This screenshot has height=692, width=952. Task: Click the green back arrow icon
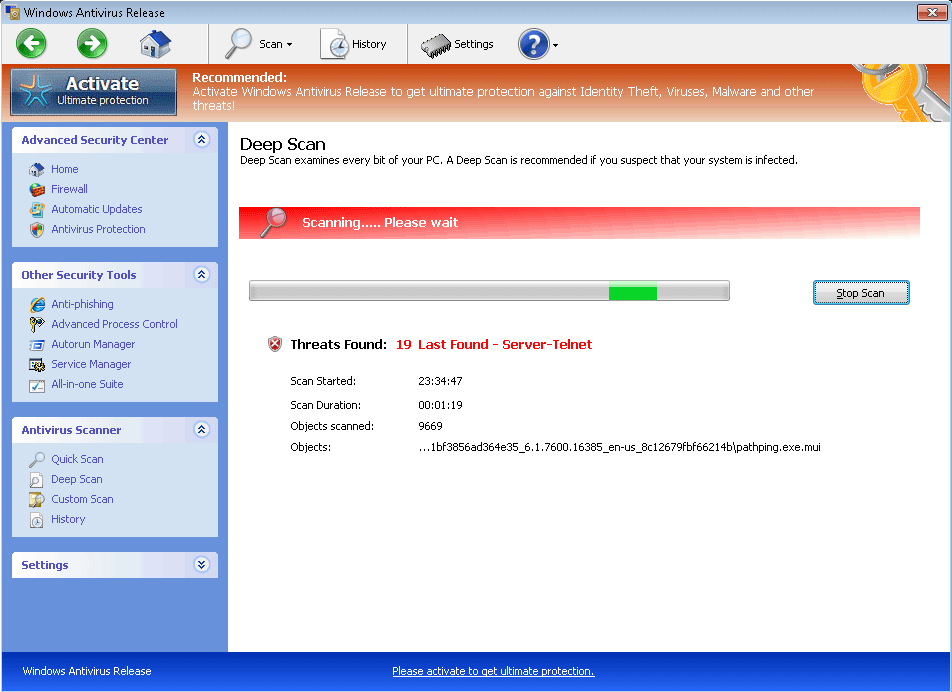[31, 43]
